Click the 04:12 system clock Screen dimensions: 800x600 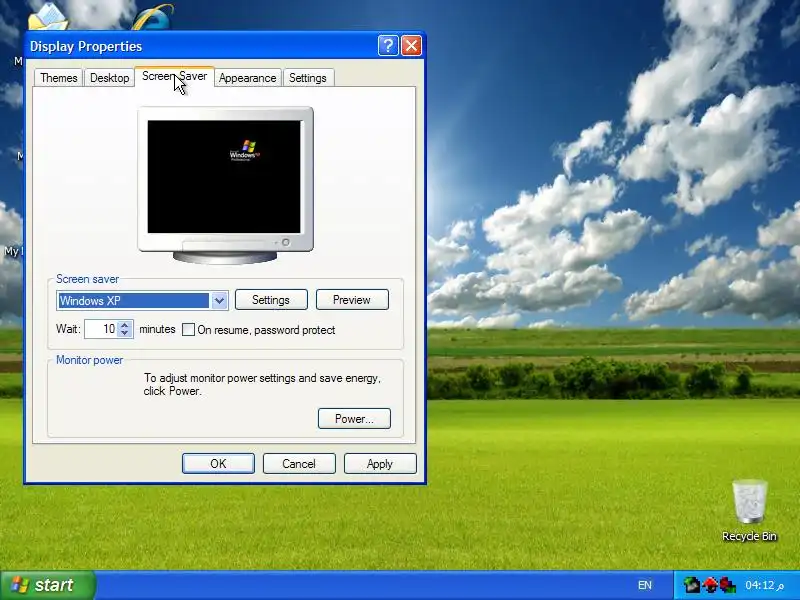tap(764, 585)
